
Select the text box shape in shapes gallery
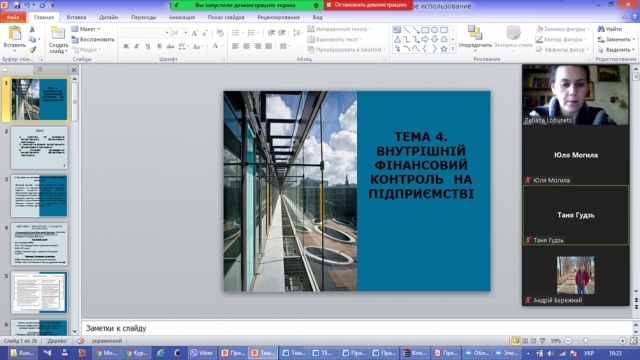(x=397, y=30)
